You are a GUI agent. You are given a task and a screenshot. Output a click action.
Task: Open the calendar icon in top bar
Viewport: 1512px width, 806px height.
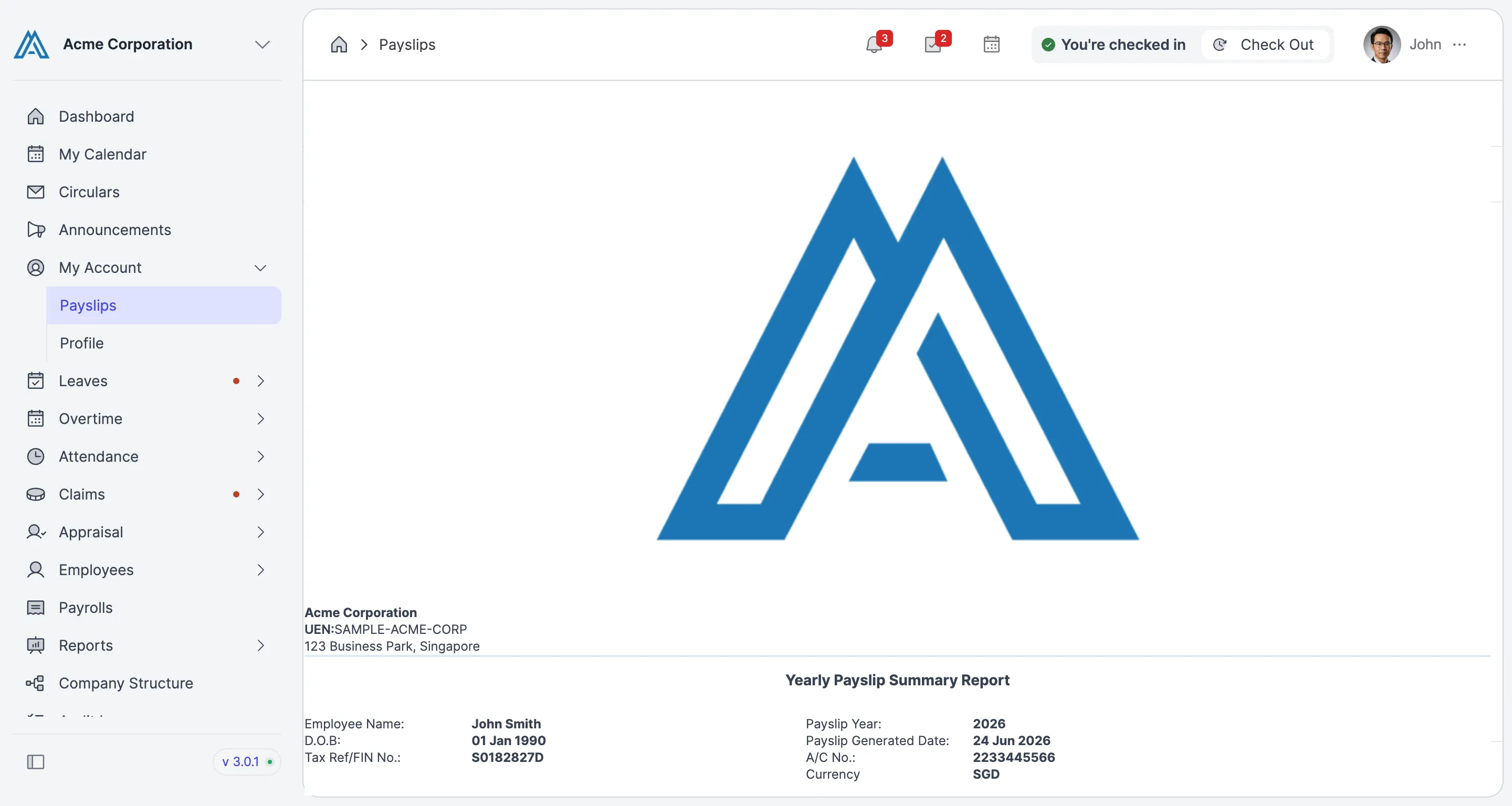point(991,45)
